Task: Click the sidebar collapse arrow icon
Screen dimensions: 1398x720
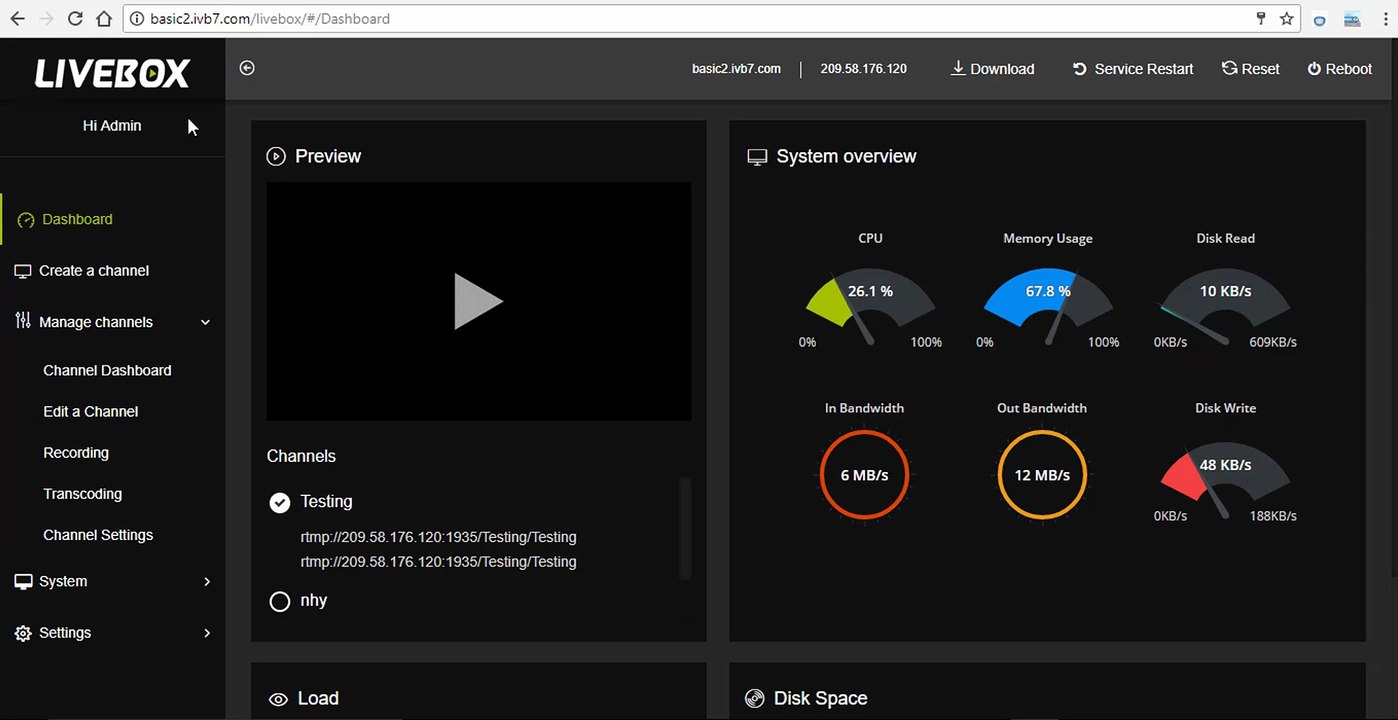Action: [x=247, y=68]
